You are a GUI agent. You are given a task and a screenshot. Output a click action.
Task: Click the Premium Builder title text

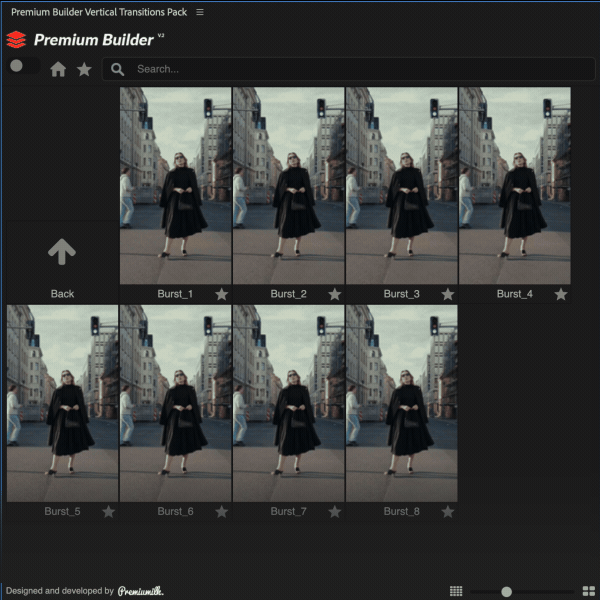(94, 40)
